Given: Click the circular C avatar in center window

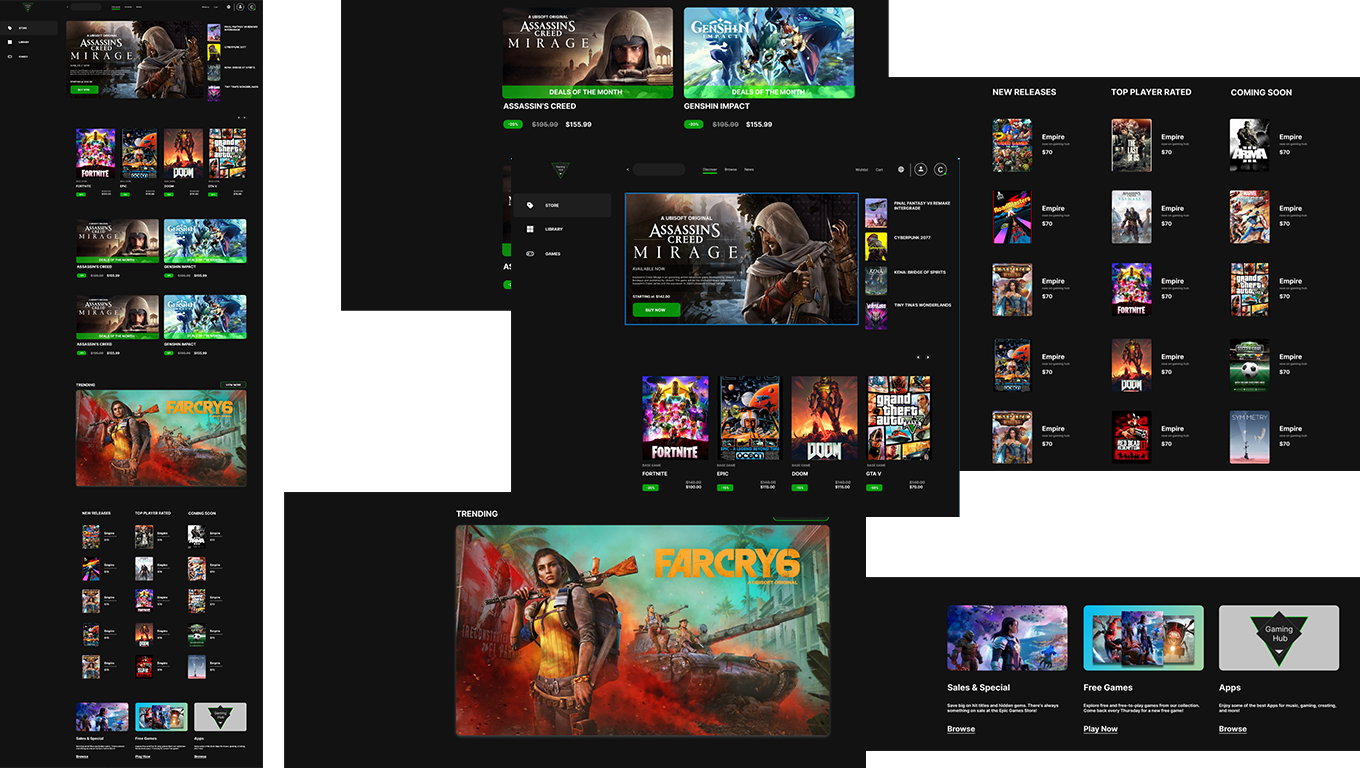Looking at the screenshot, I should pos(940,170).
